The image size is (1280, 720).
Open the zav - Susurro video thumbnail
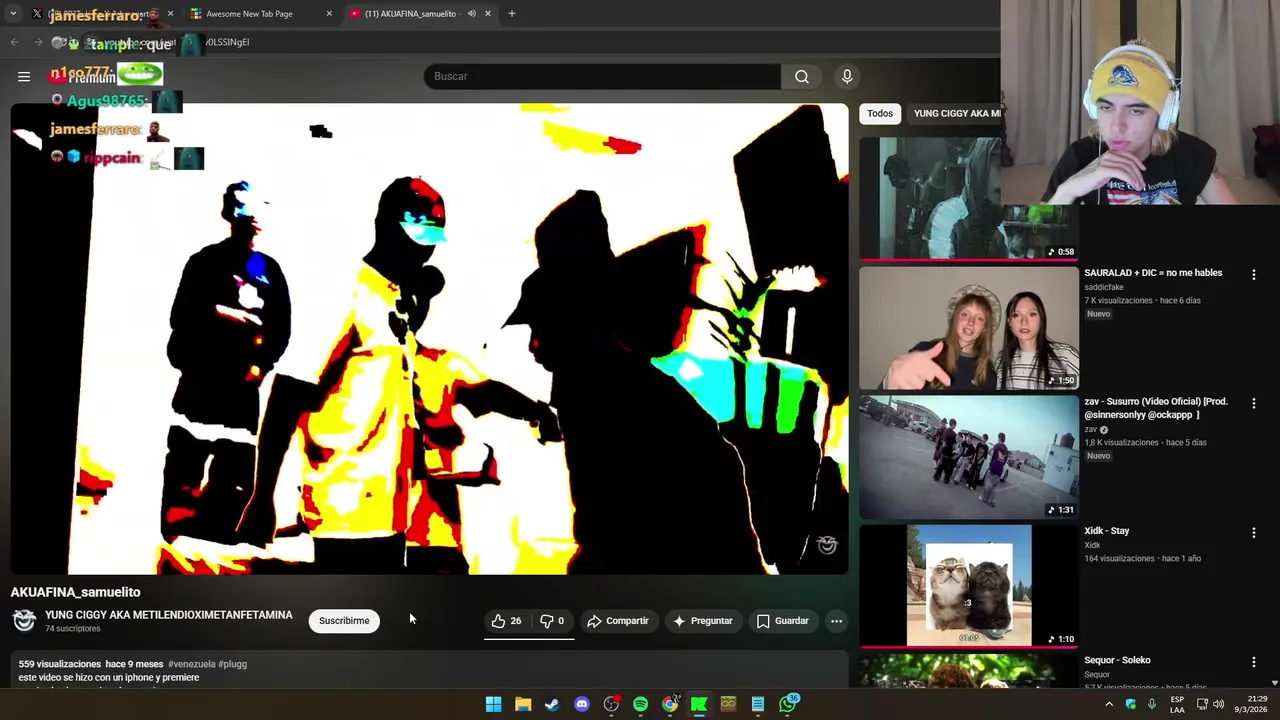[x=969, y=457]
